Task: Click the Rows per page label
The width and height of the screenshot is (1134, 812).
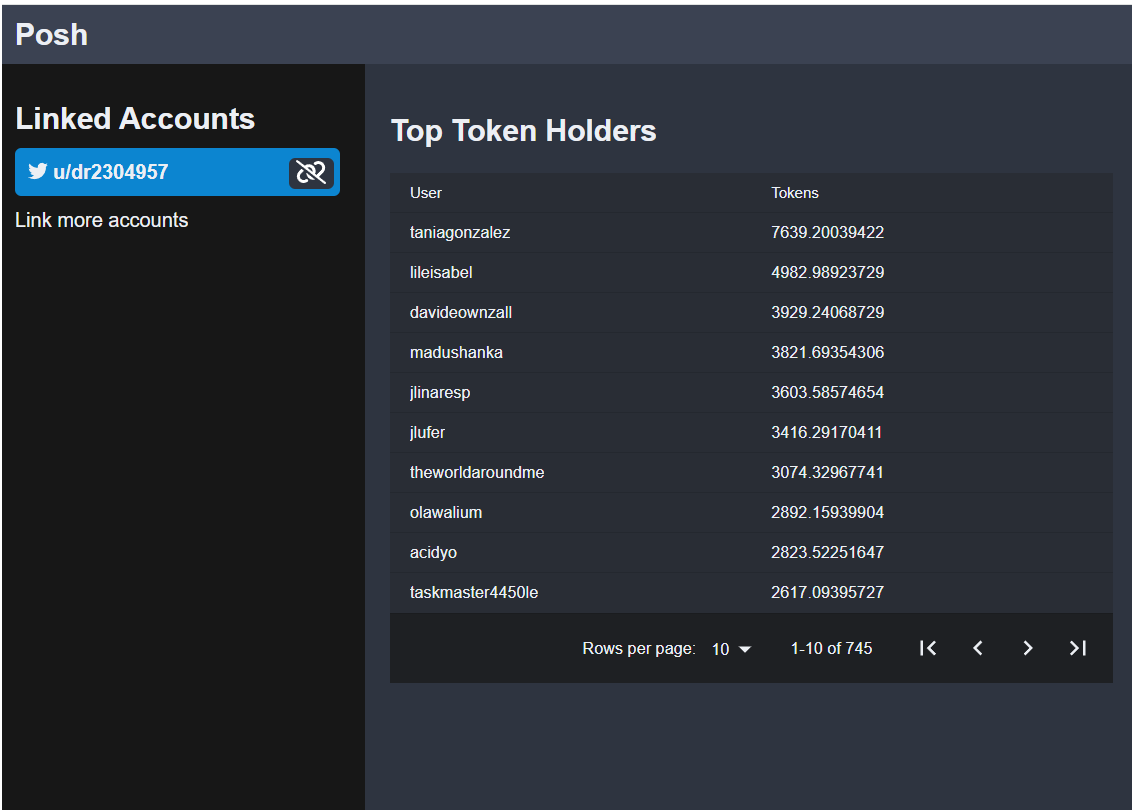Action: click(639, 649)
